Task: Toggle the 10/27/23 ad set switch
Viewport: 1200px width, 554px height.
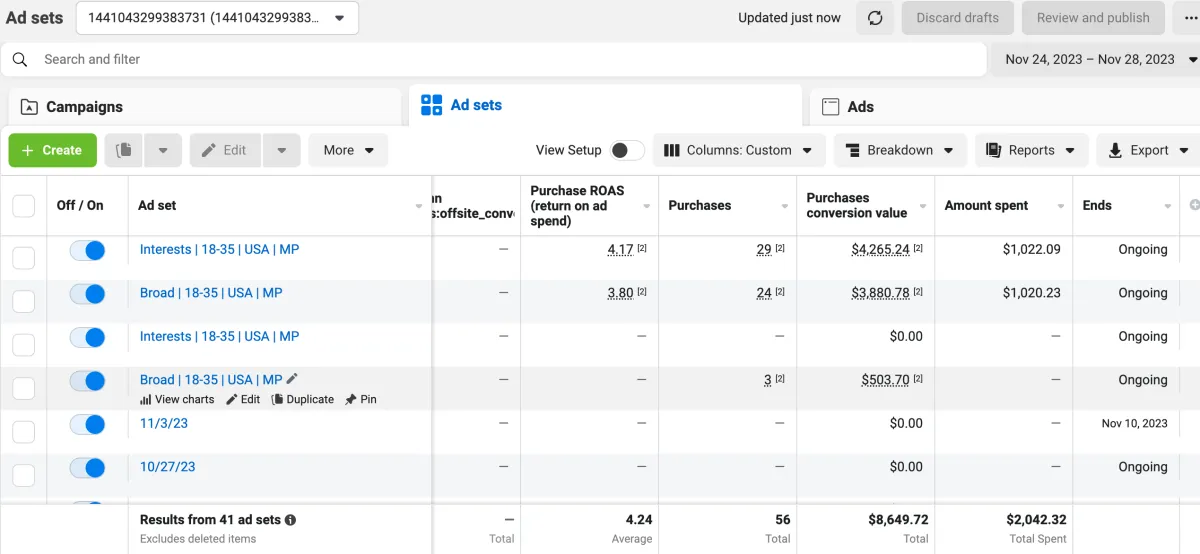Action: [87, 467]
